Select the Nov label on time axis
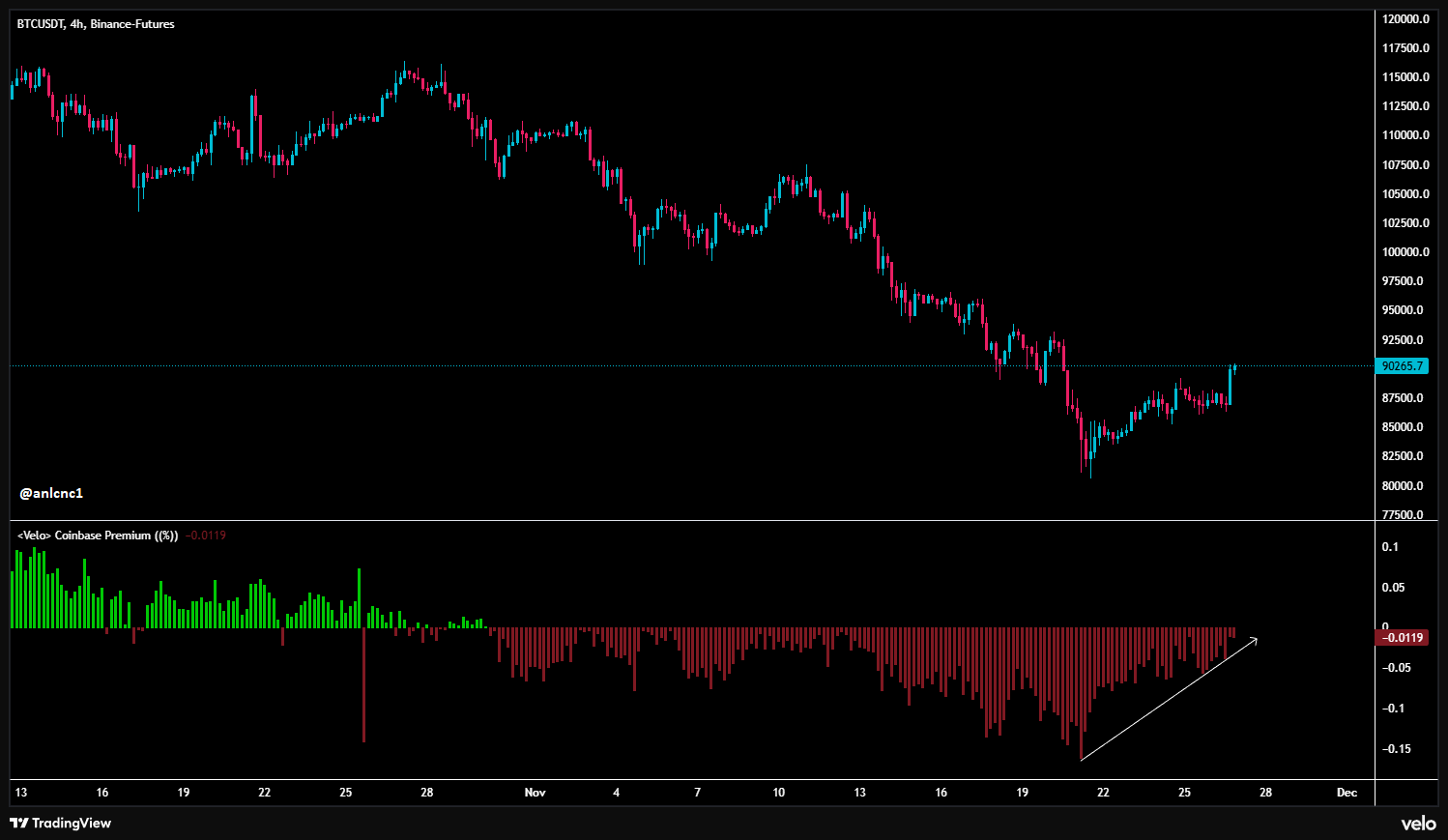1448x840 pixels. point(535,793)
